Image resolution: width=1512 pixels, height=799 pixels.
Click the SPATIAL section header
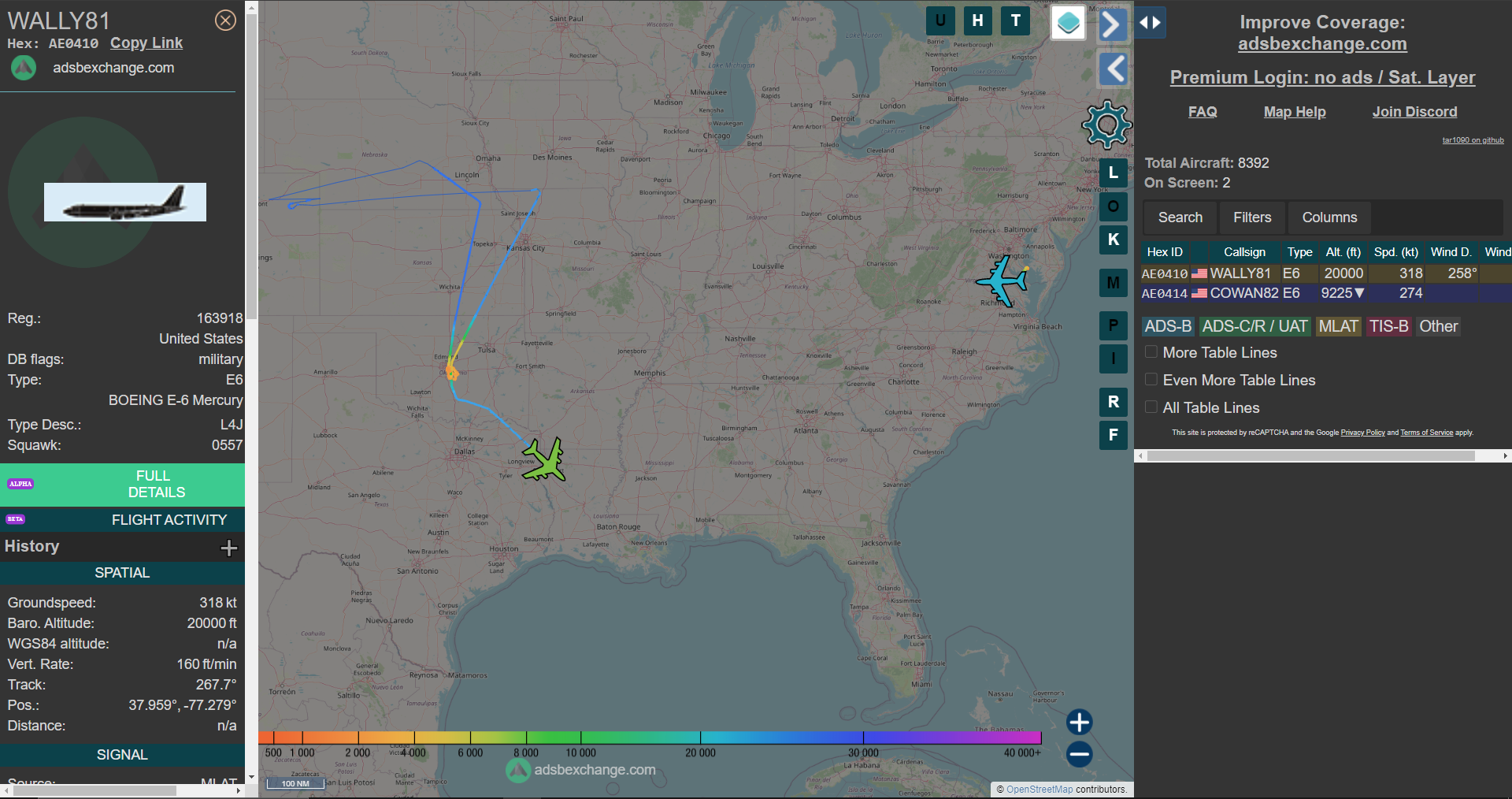(x=122, y=573)
